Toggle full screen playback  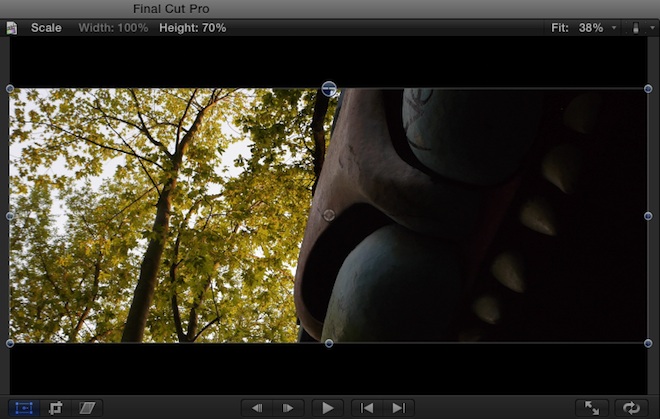click(x=592, y=408)
